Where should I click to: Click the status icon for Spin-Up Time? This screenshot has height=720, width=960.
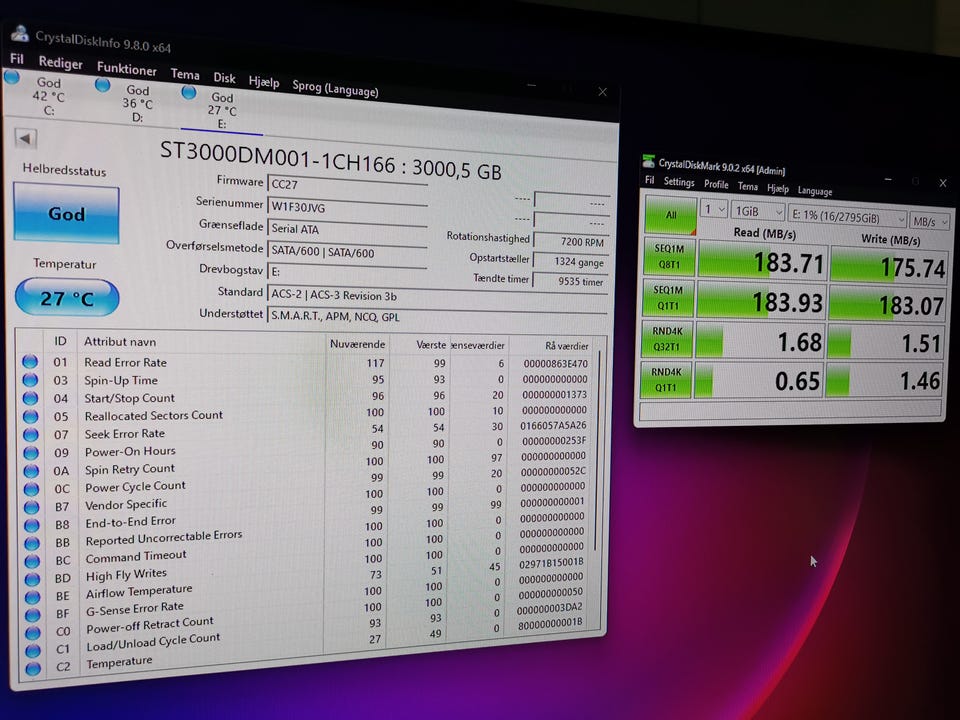click(30, 380)
